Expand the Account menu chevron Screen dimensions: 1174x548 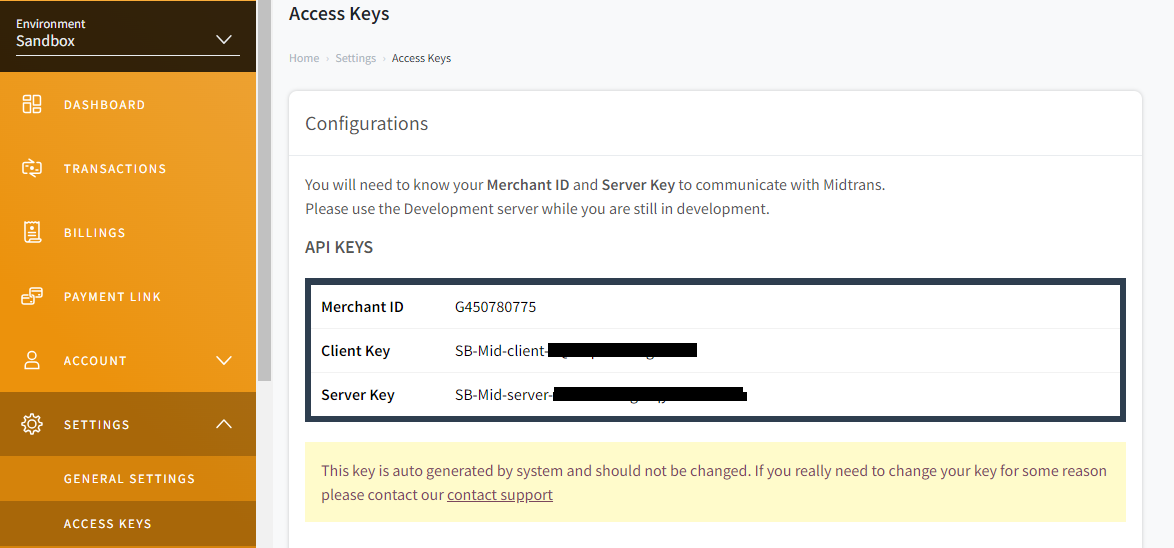tap(224, 360)
